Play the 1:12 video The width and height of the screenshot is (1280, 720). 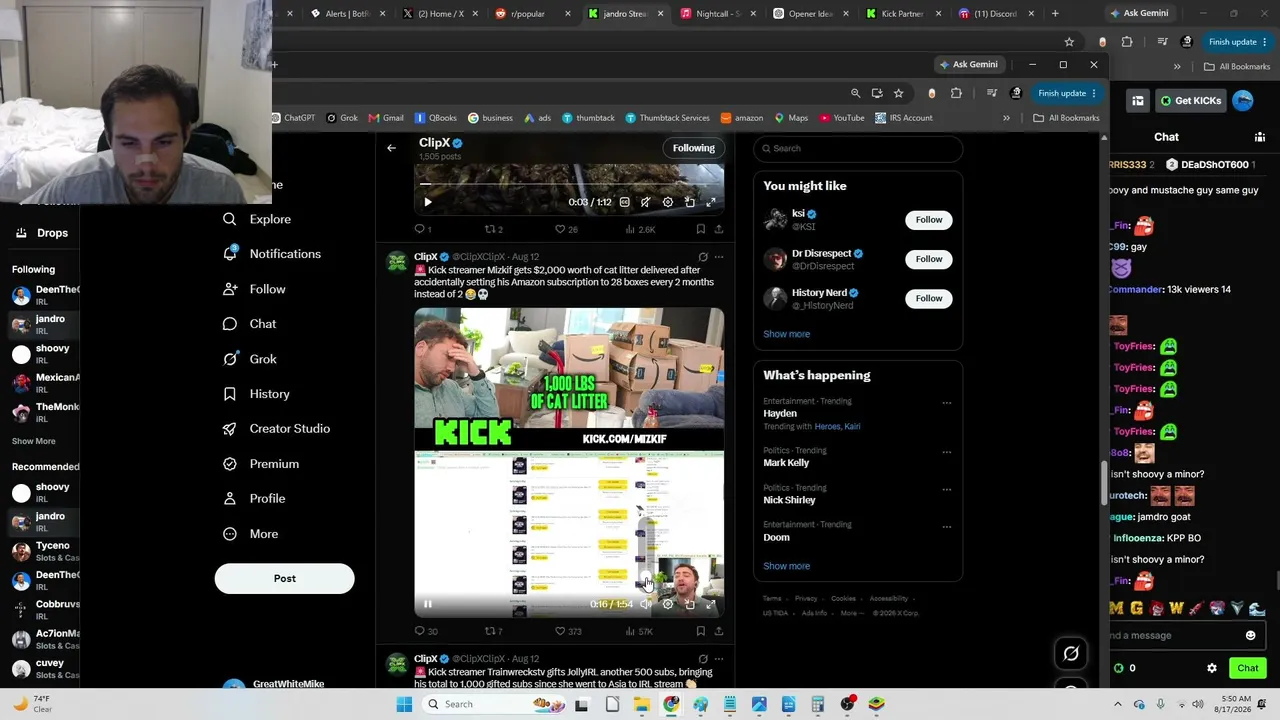point(428,202)
